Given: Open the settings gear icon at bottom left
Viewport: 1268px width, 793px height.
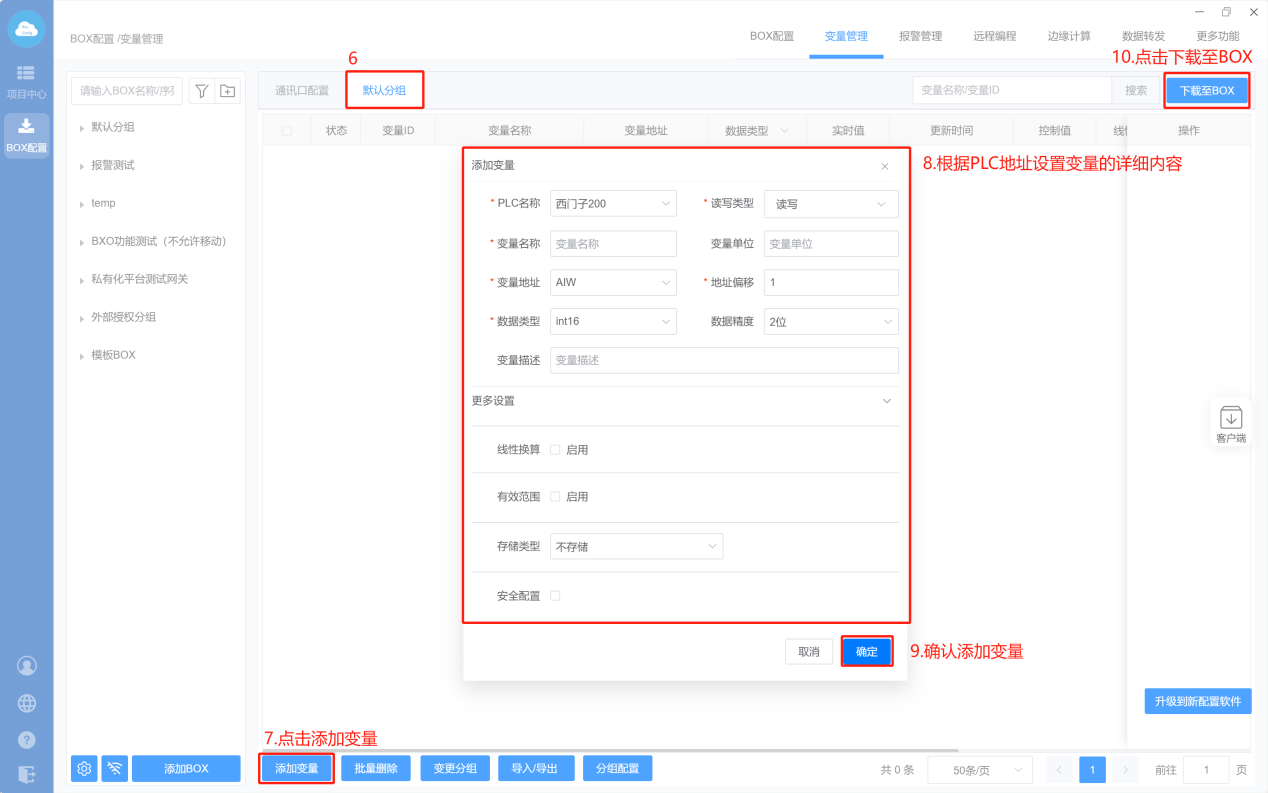Looking at the screenshot, I should click(x=84, y=768).
